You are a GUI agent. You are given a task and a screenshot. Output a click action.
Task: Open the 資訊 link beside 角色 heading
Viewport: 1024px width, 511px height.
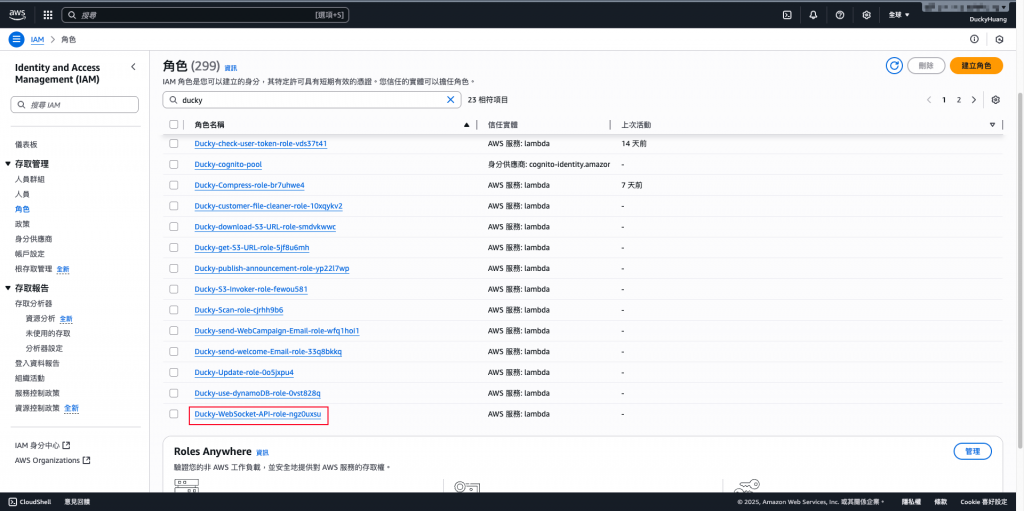[x=231, y=68]
